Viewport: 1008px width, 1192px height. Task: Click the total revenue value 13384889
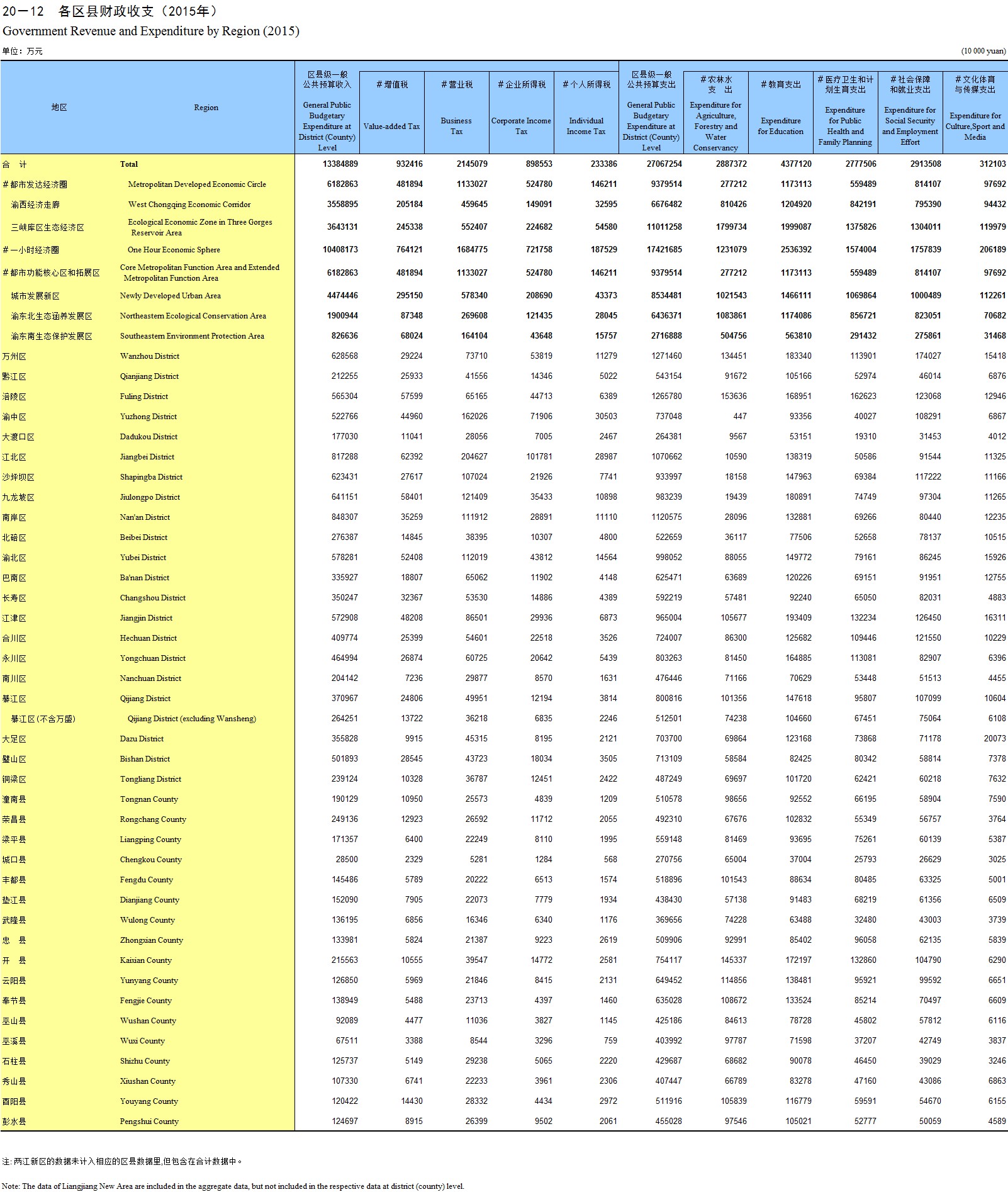click(x=340, y=164)
